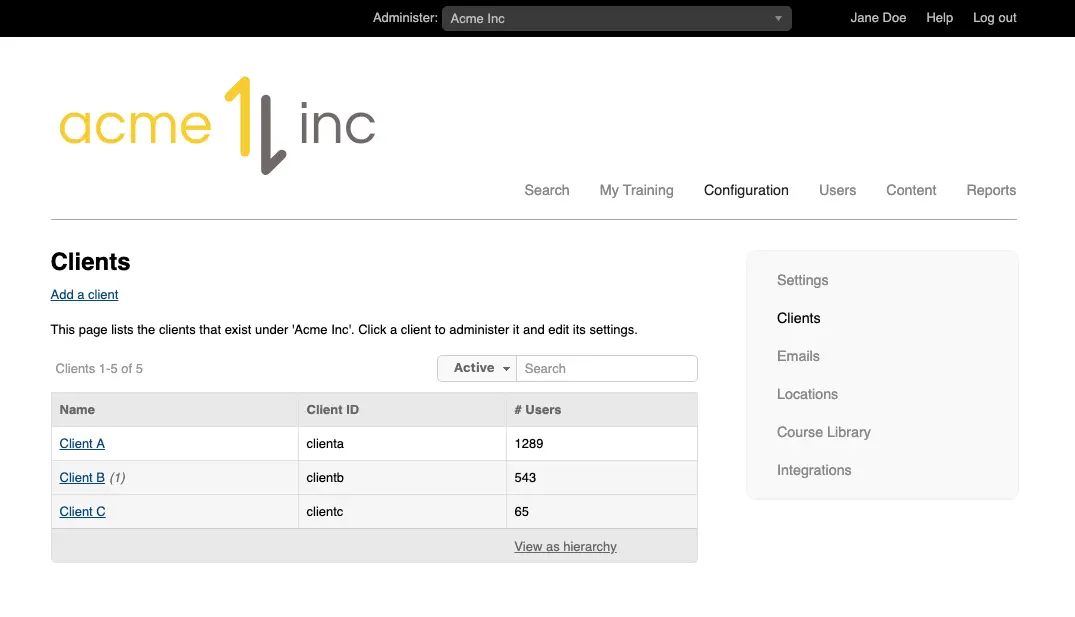Viewport: 1075px width, 617px height.
Task: Open the Reports section
Action: 991,190
